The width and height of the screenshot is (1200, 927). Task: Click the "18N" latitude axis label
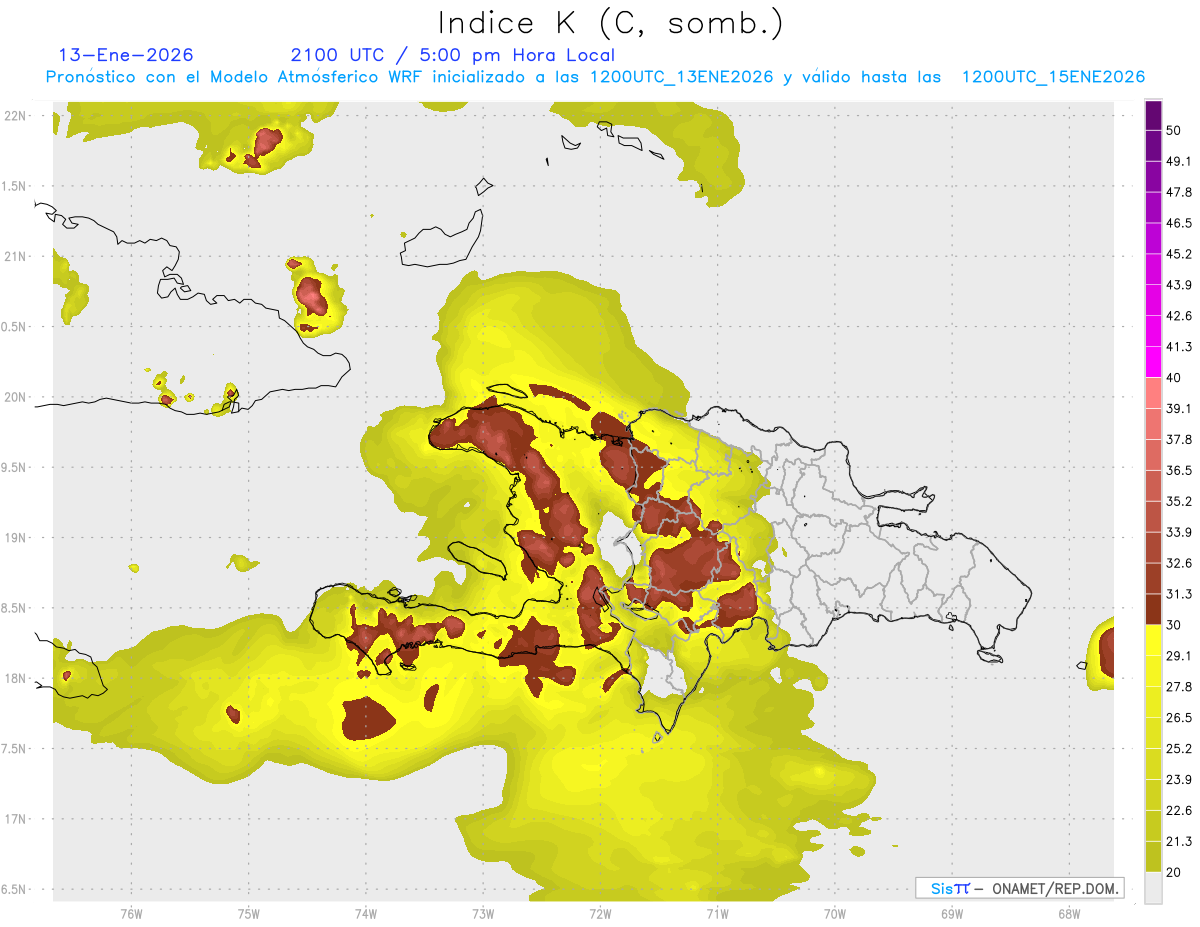17,679
